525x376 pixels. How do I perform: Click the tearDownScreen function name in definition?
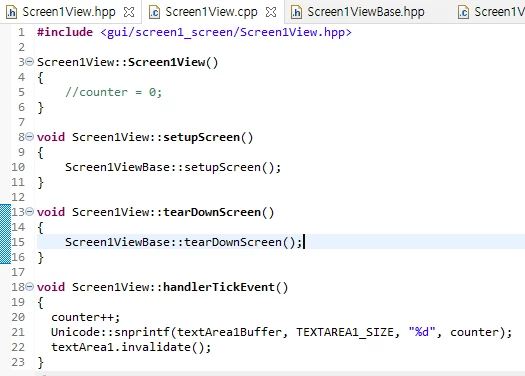pos(212,212)
